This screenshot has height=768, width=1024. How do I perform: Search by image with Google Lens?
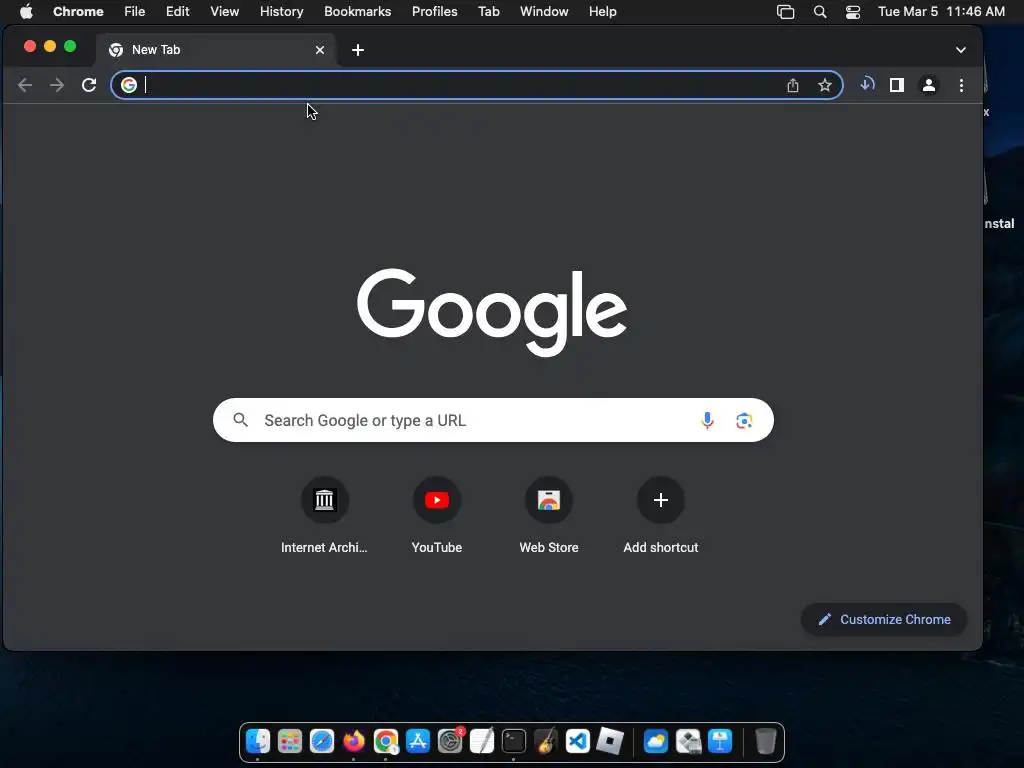click(744, 420)
